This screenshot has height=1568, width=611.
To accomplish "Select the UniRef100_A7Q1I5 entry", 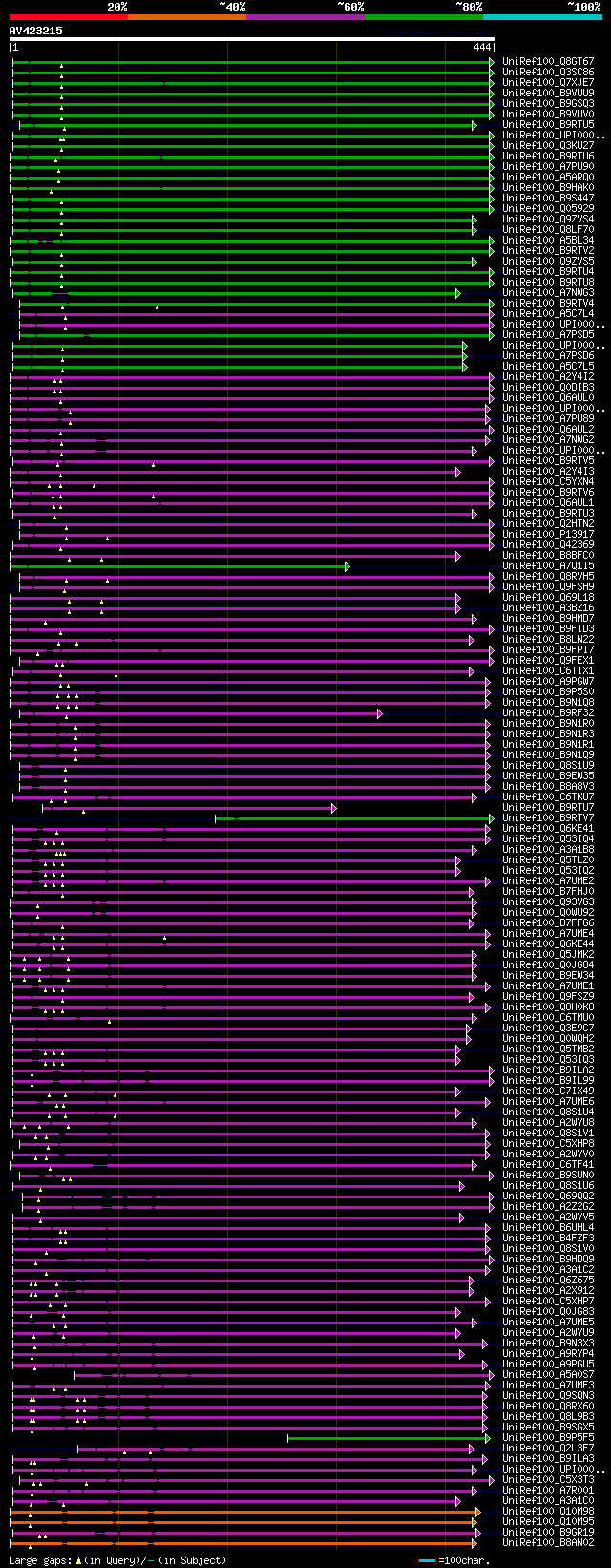I will click(548, 566).
